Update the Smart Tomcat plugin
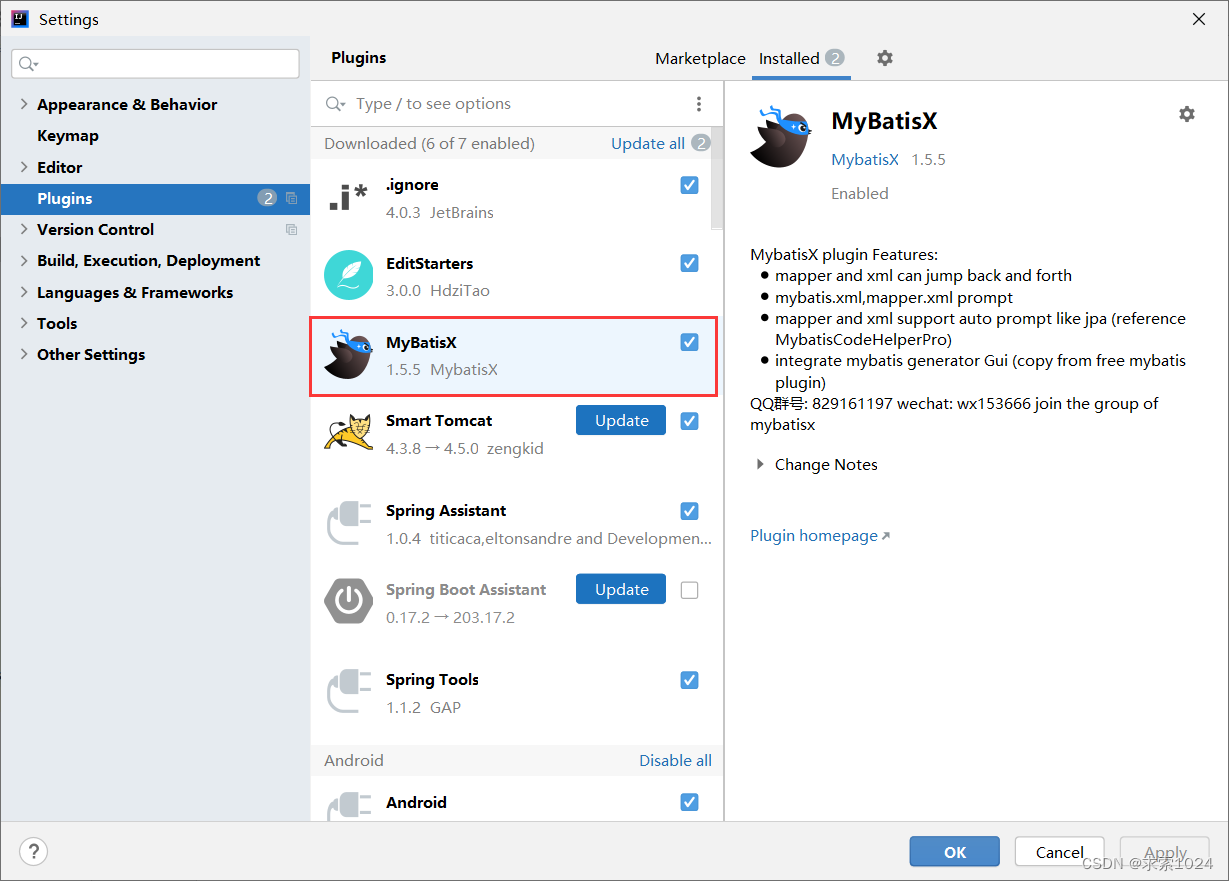This screenshot has height=881, width=1229. pos(621,420)
